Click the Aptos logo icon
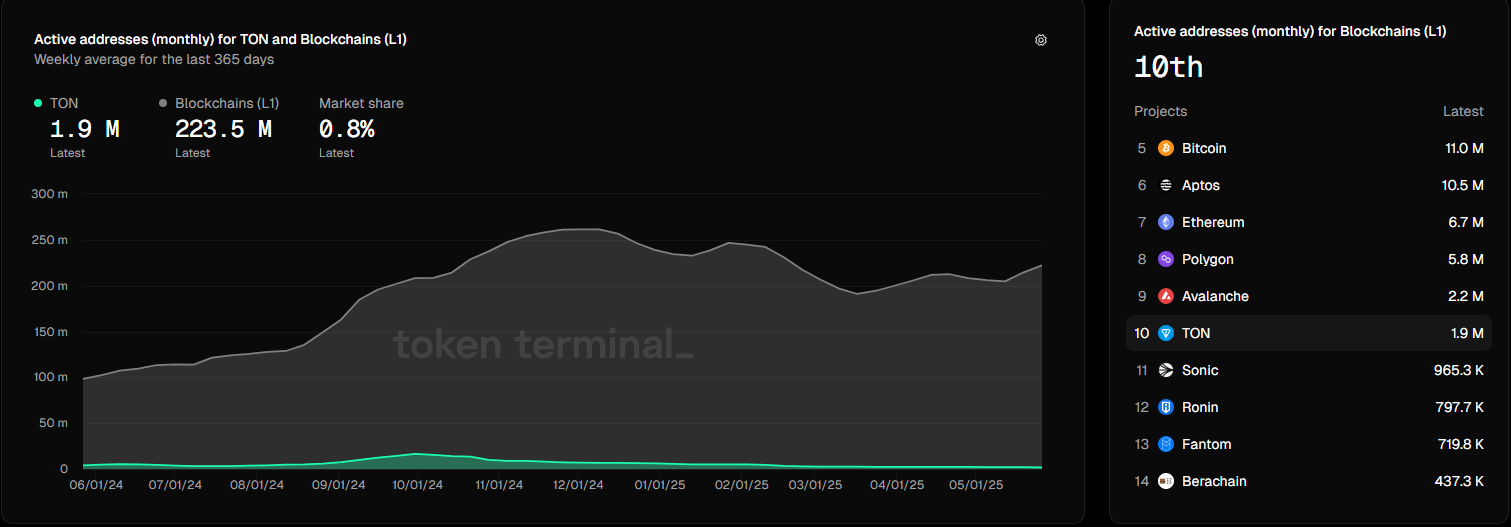 (x=1165, y=185)
